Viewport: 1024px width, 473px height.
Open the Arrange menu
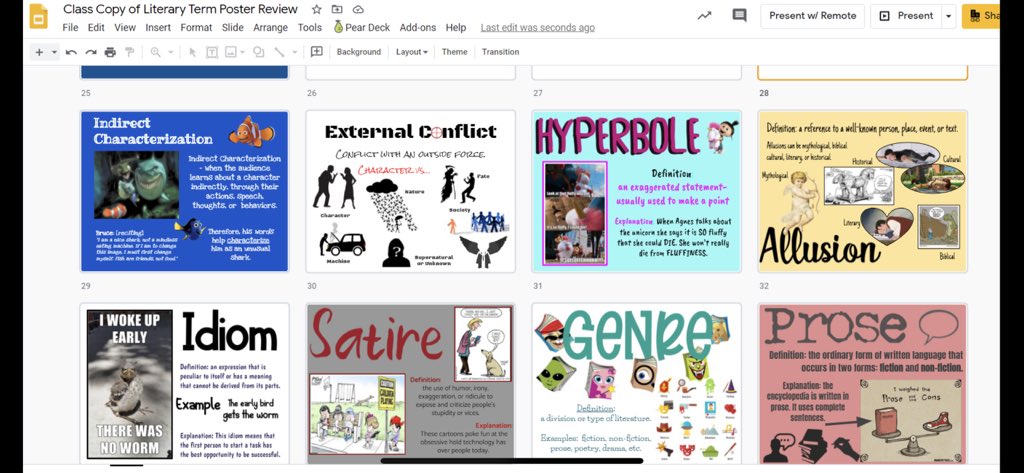pyautogui.click(x=270, y=27)
